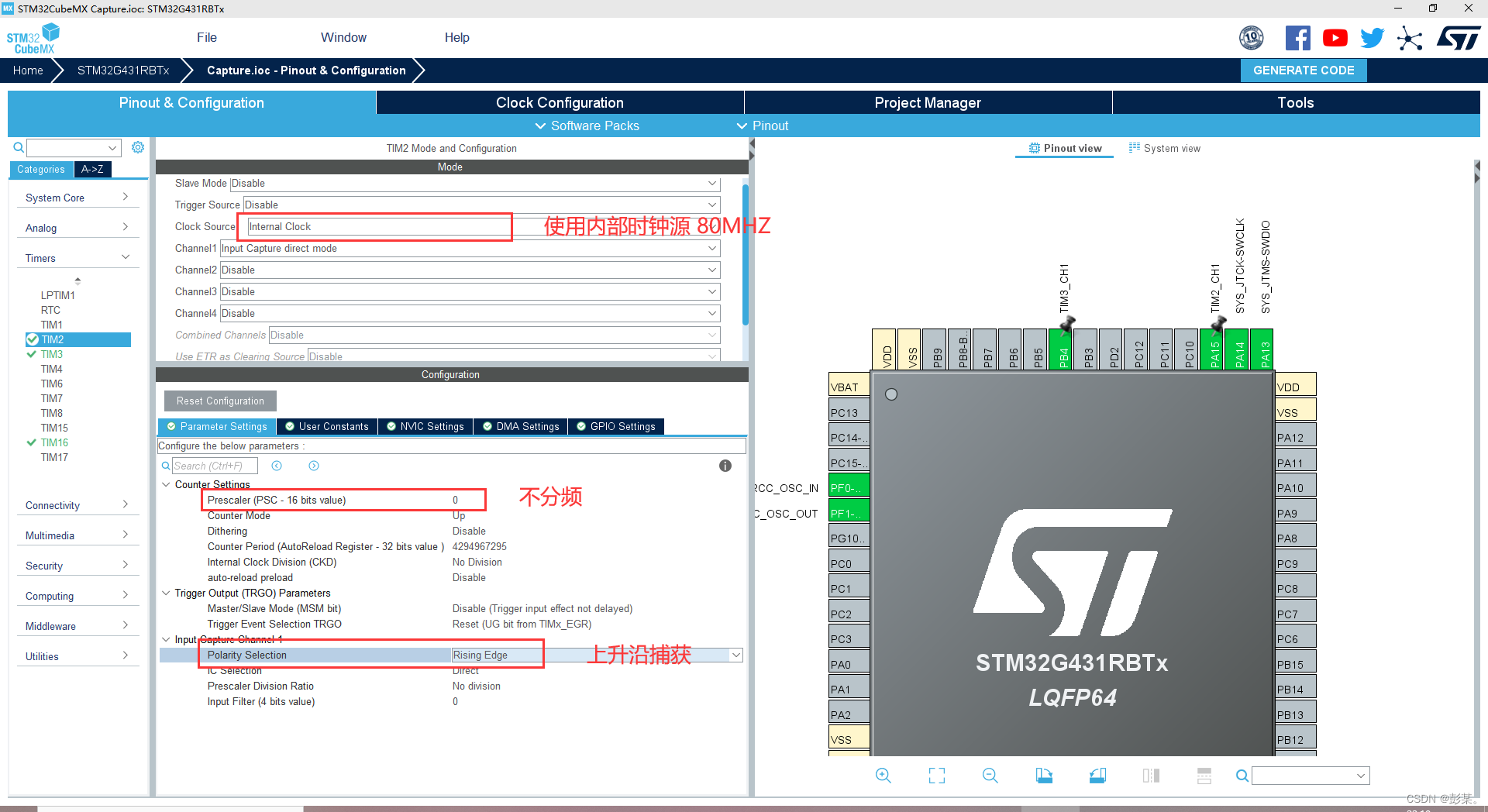This screenshot has width=1488, height=812.
Task: Switch to Project Manager tab
Action: coord(928,102)
